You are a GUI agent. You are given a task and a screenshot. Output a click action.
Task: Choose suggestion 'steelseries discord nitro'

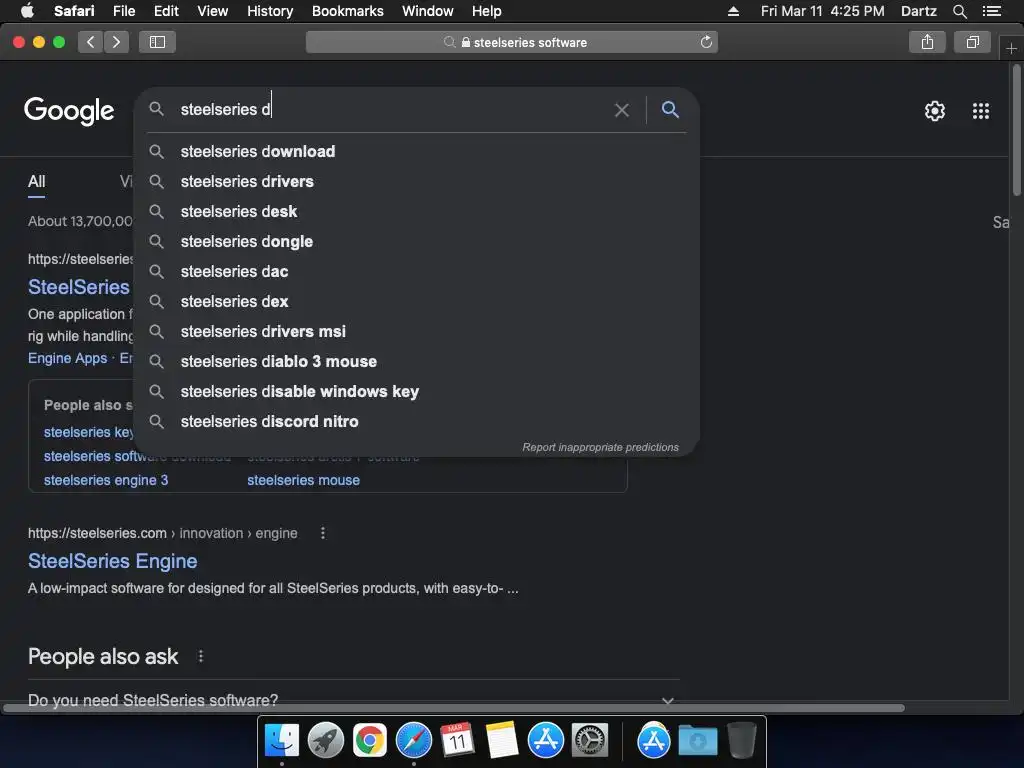click(417, 422)
